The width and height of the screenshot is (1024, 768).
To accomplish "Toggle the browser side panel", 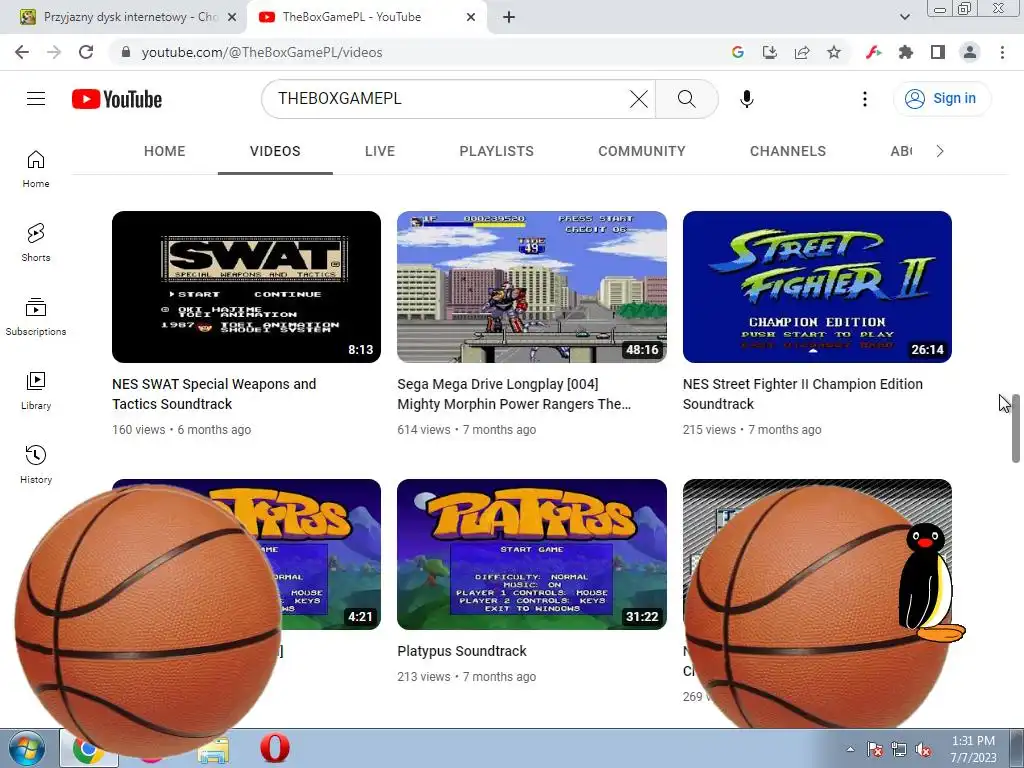I will (938, 52).
